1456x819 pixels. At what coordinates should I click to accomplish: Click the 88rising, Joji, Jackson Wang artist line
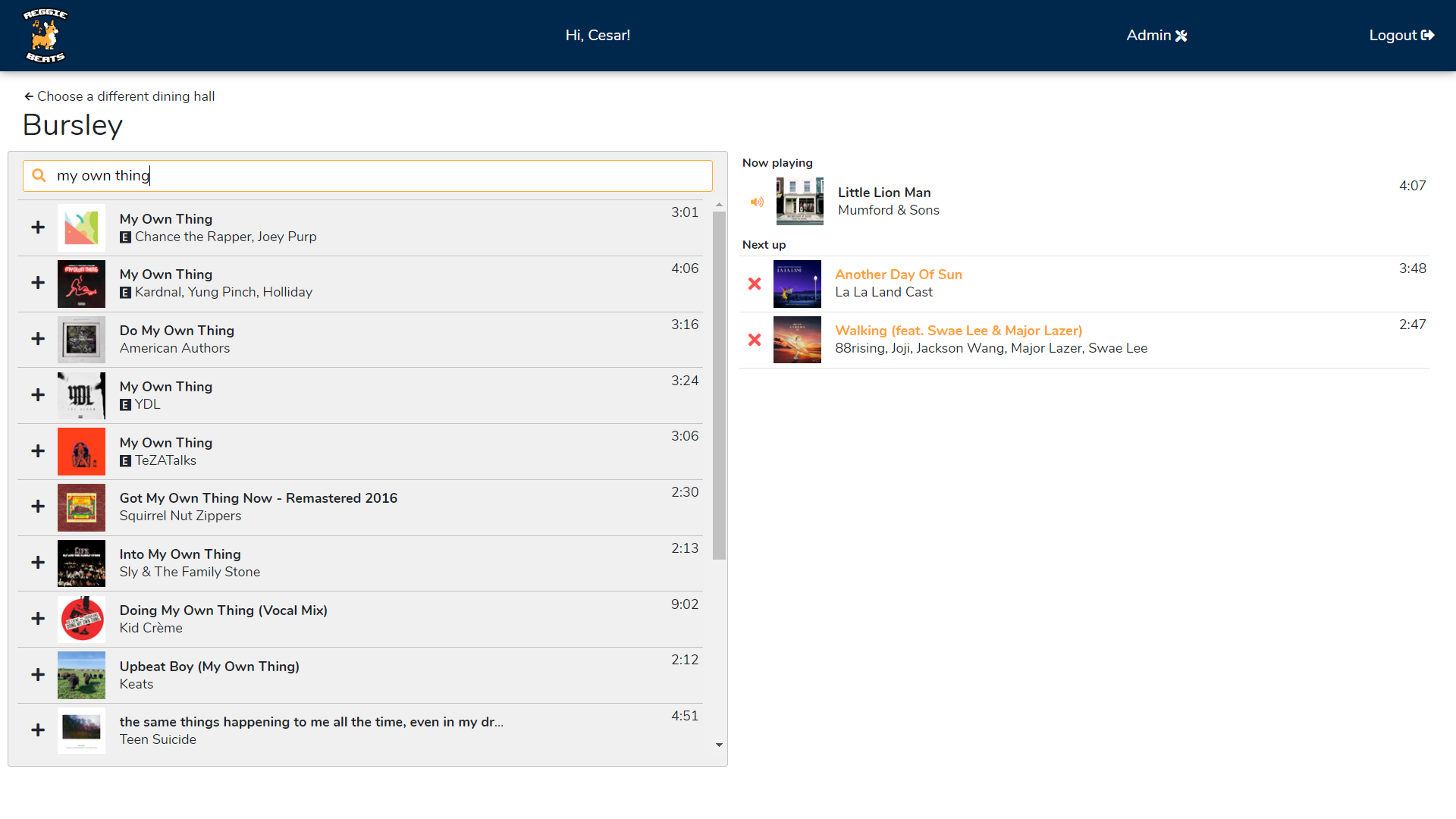pos(991,348)
